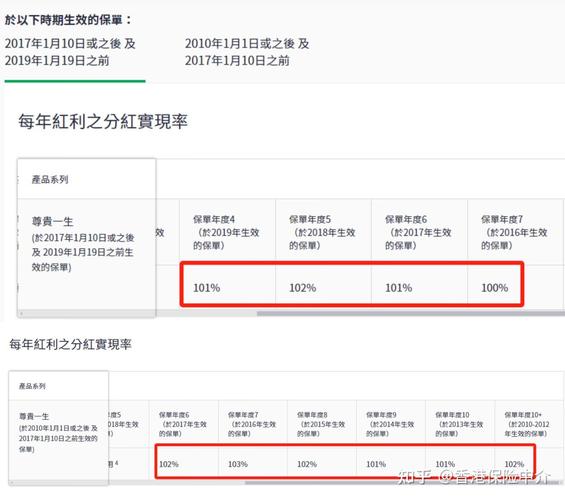The width and height of the screenshot is (565, 500).
Task: Click 尊貴一生 row label in bottom table
Action: pyautogui.click(x=34, y=416)
